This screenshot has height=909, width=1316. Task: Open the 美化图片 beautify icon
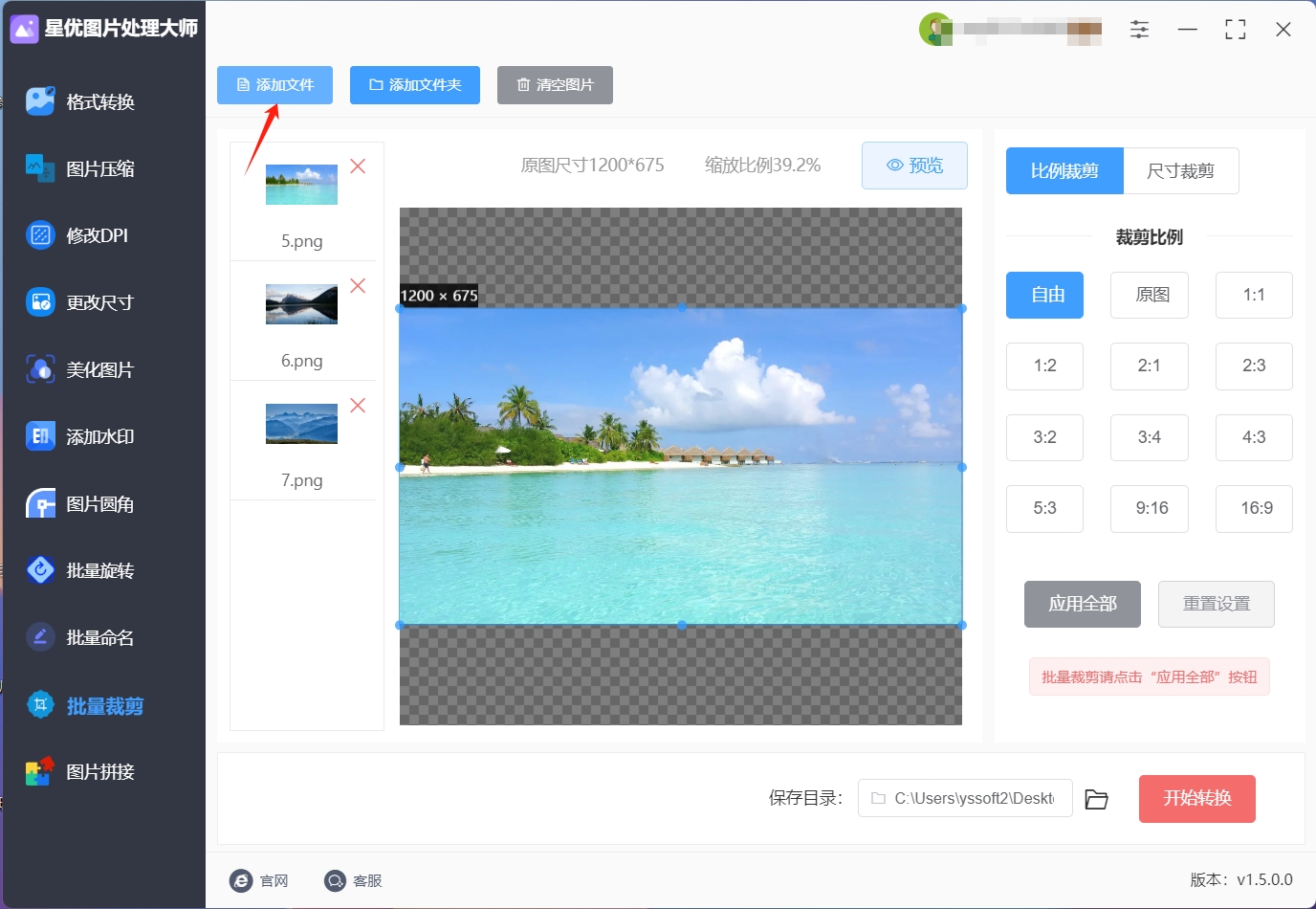click(x=40, y=369)
